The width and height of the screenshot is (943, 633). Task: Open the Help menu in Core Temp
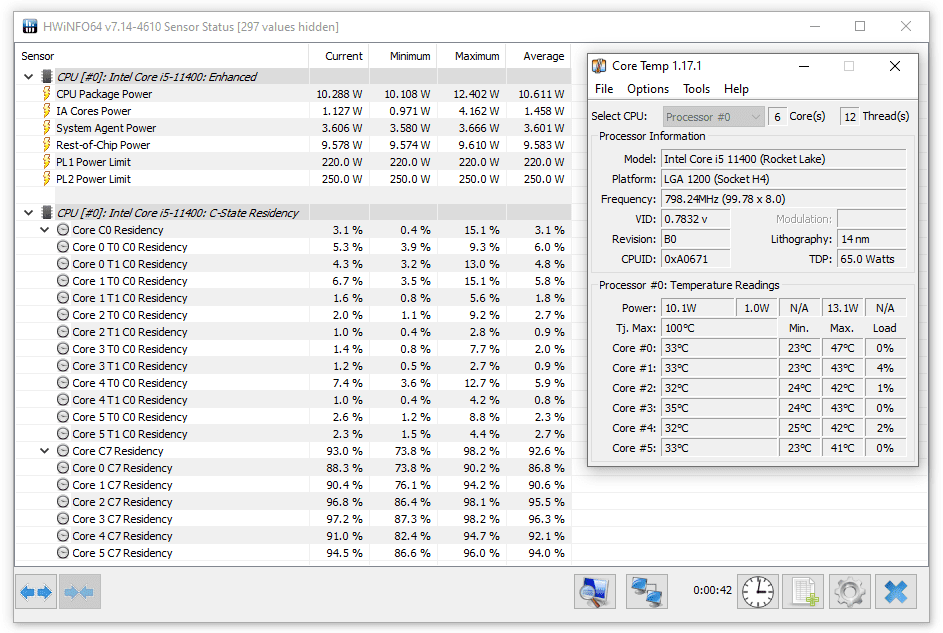click(x=736, y=89)
